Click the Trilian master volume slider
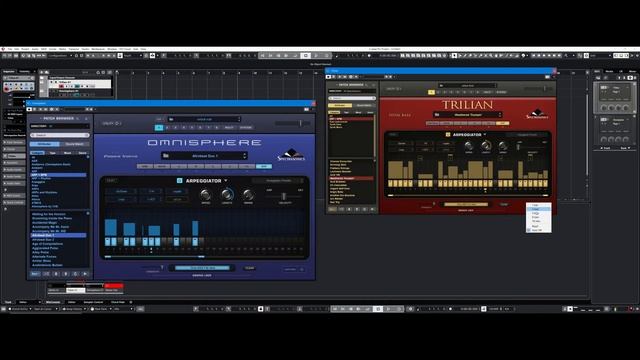Screen dimensions: 640x360 pyautogui.click(x=538, y=89)
